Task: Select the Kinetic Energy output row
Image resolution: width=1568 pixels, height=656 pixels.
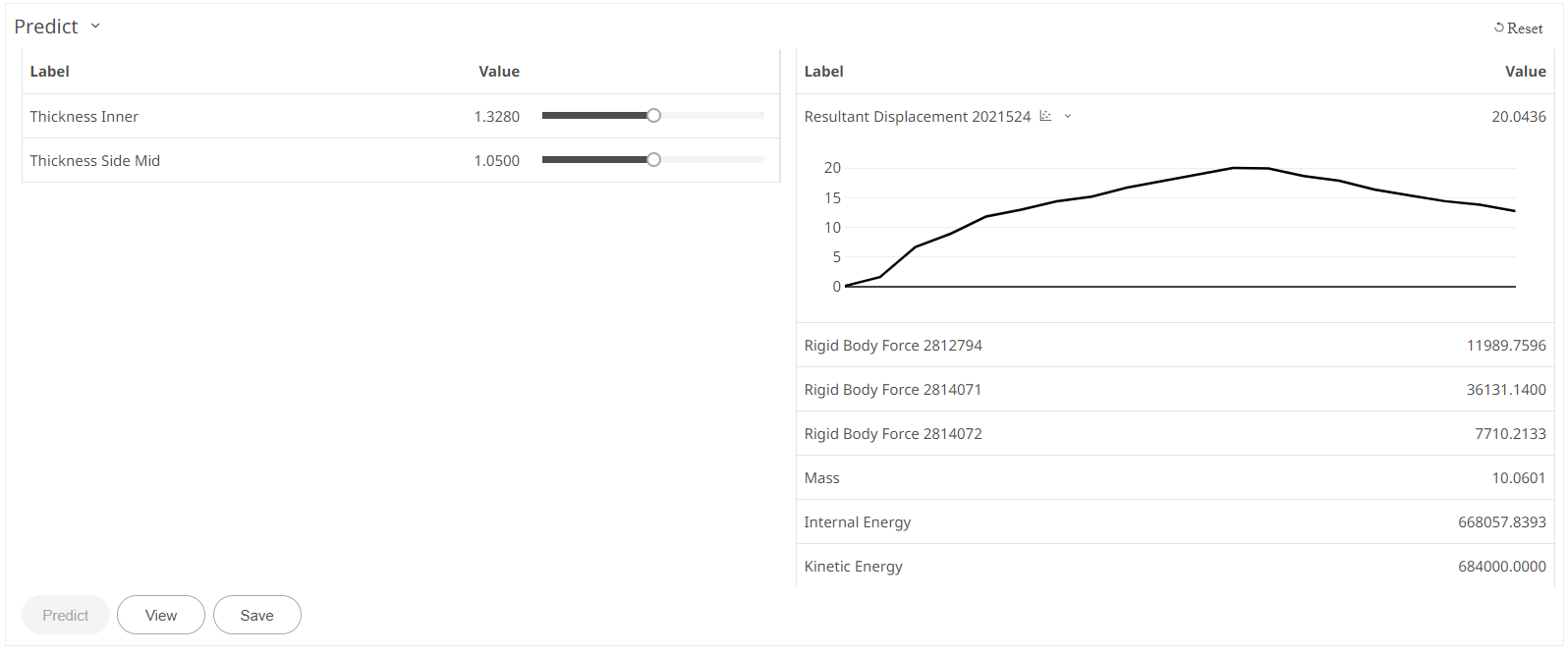Action: click(x=1174, y=567)
